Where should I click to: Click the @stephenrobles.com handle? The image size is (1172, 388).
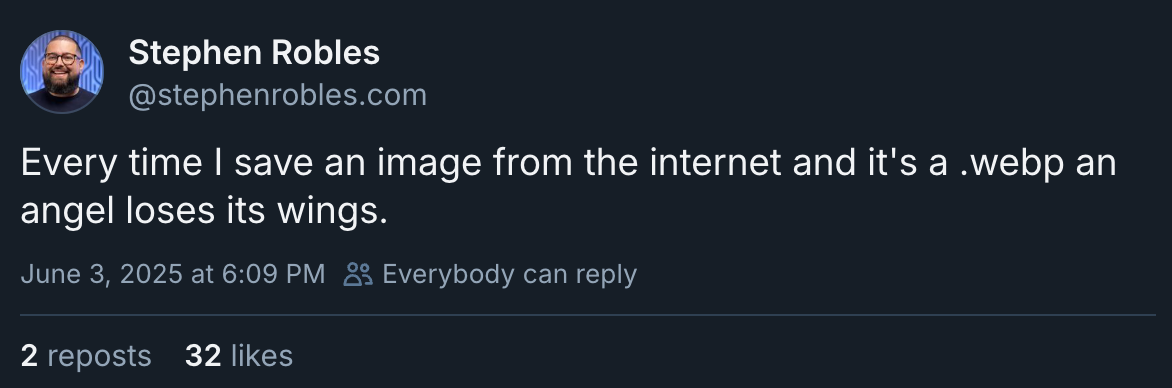click(277, 95)
